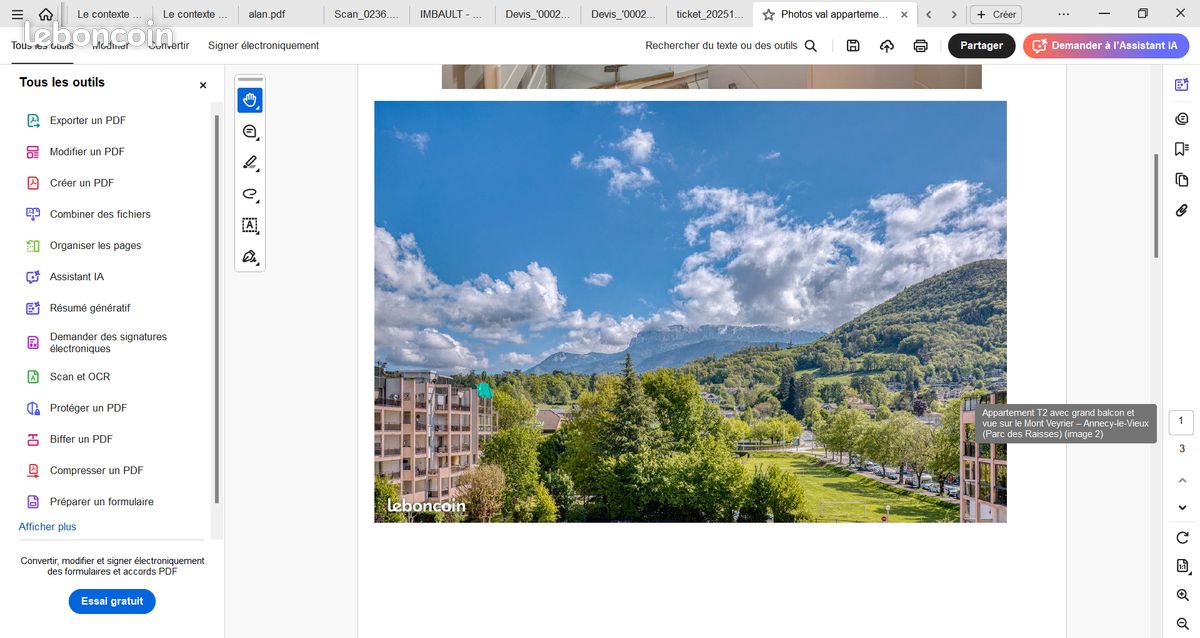Expand the list with Afficher plus
The image size is (1200, 638).
click(x=47, y=527)
